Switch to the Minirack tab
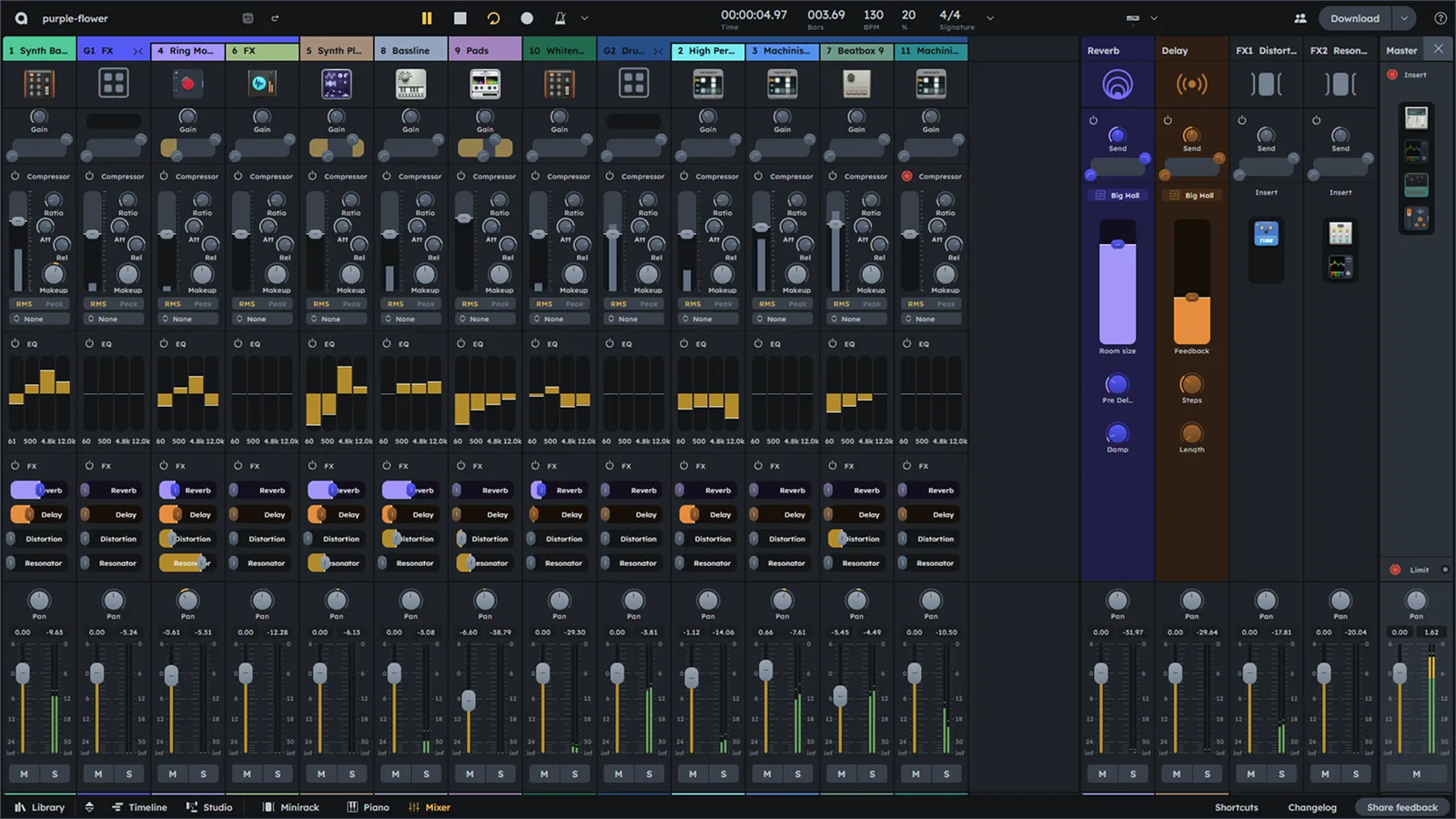This screenshot has width=1456, height=819. [291, 807]
